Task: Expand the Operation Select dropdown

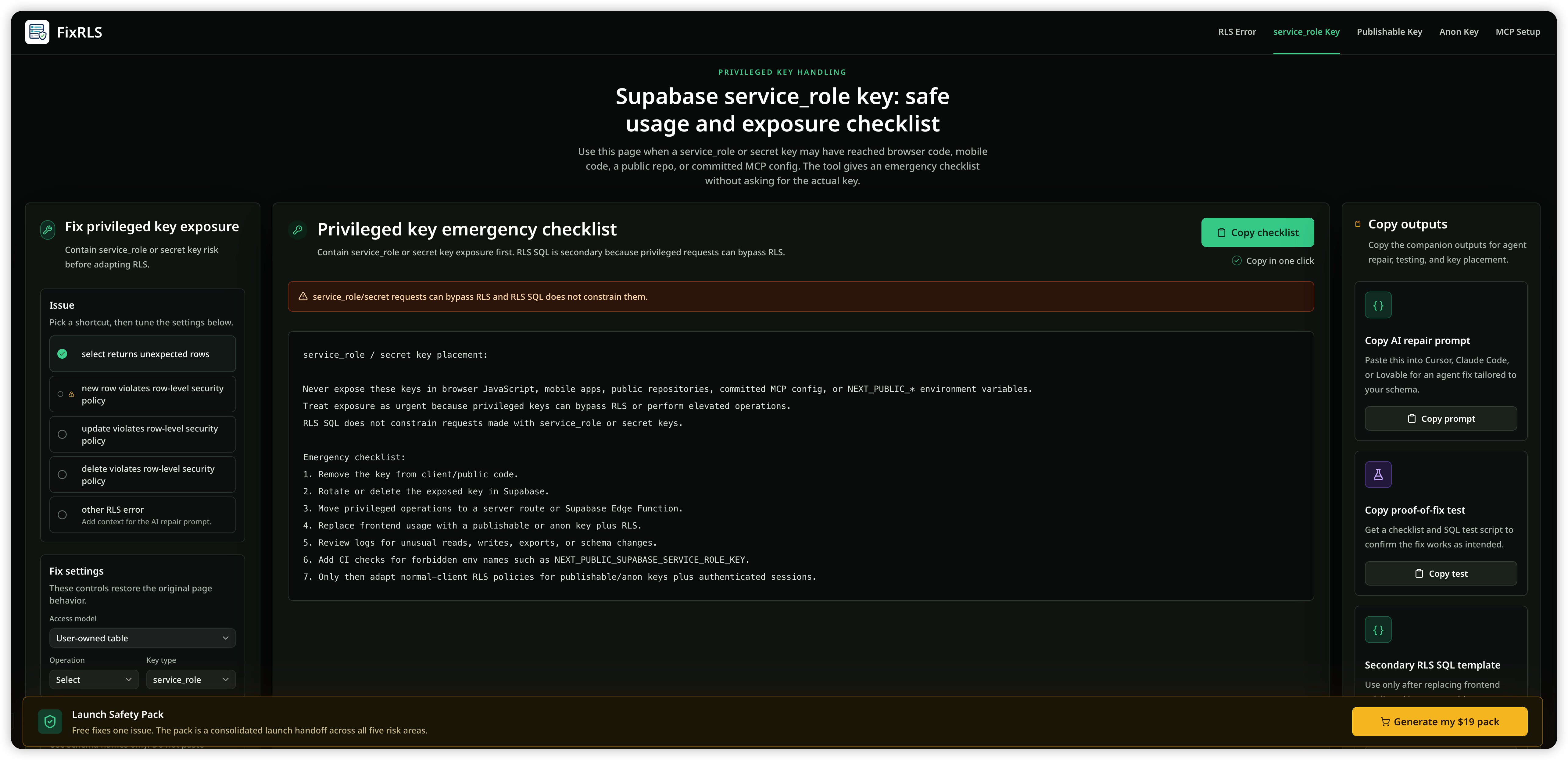Action: tap(94, 679)
